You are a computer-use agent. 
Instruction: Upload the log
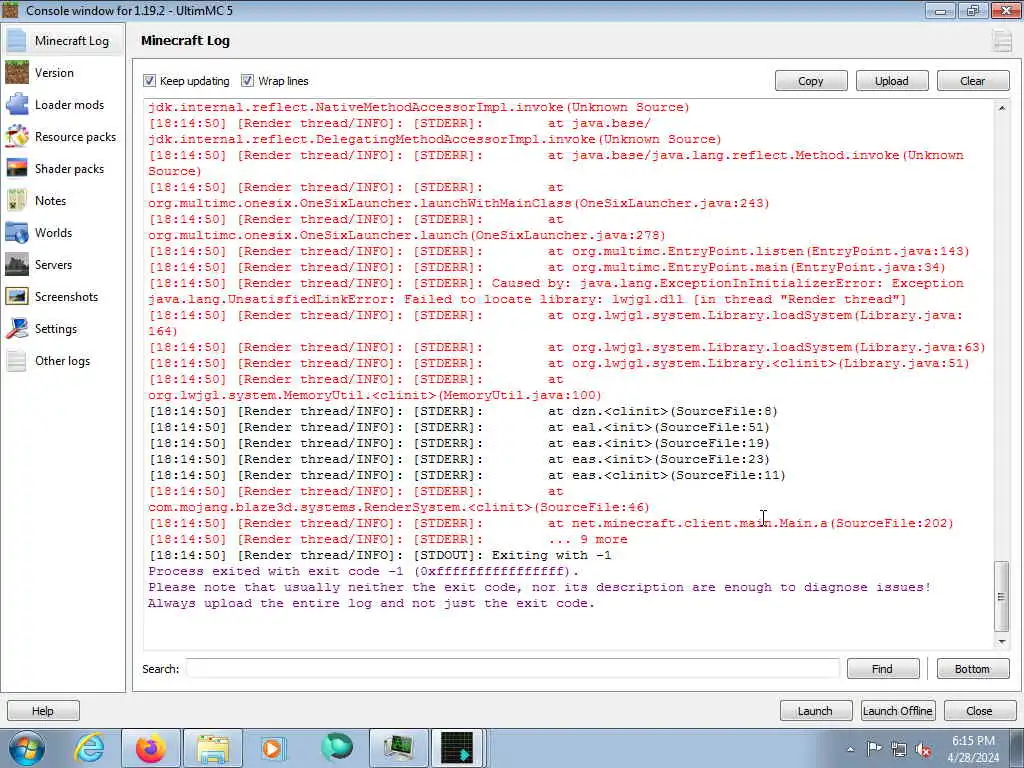point(891,80)
